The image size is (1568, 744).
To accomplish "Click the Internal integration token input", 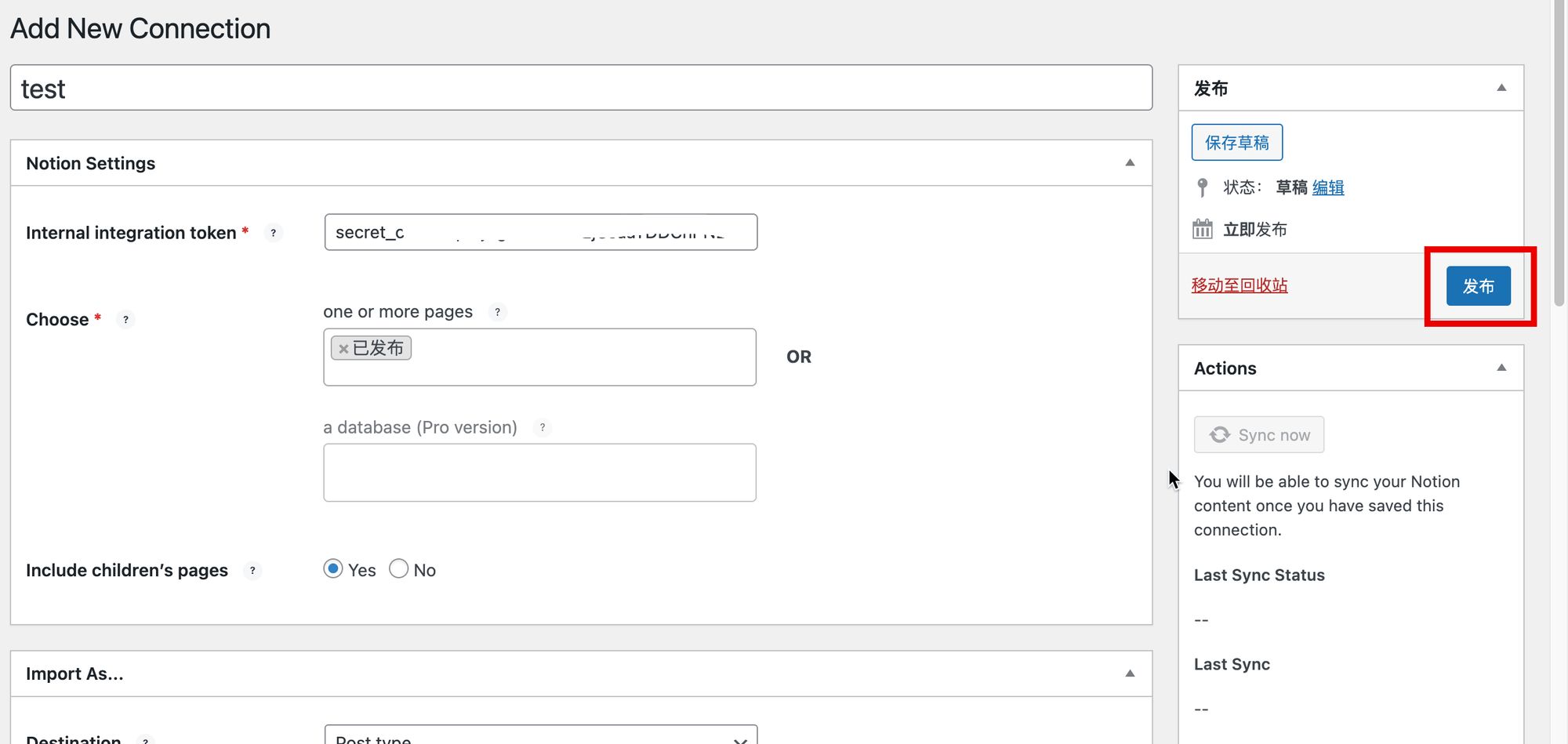I will (x=541, y=232).
